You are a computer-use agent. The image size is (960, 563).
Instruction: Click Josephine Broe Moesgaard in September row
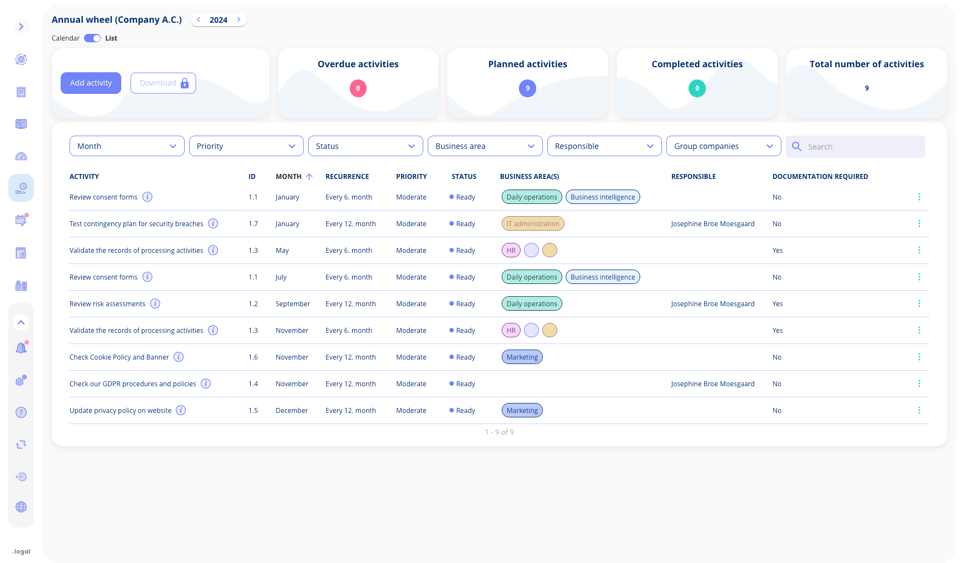(x=713, y=304)
